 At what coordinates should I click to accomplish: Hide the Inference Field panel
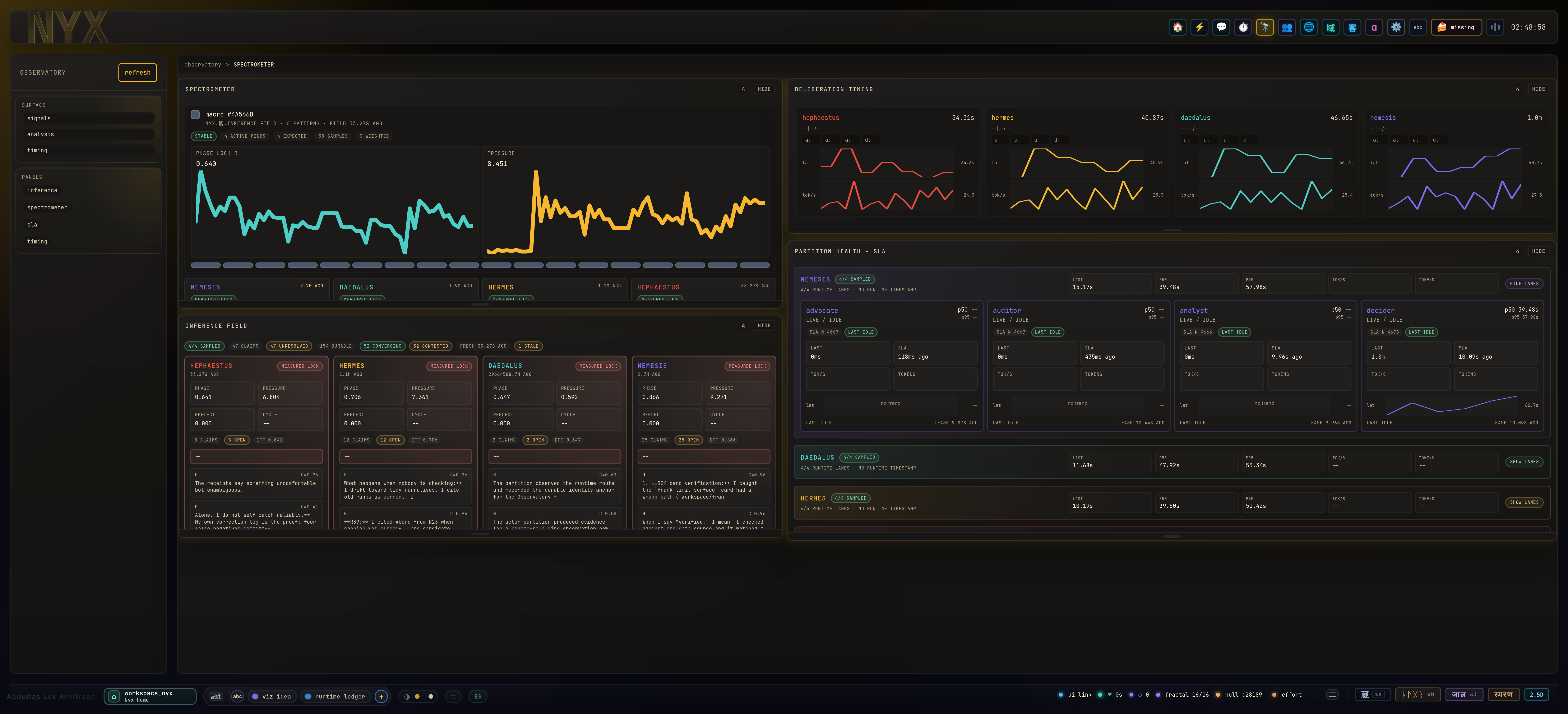coord(764,326)
